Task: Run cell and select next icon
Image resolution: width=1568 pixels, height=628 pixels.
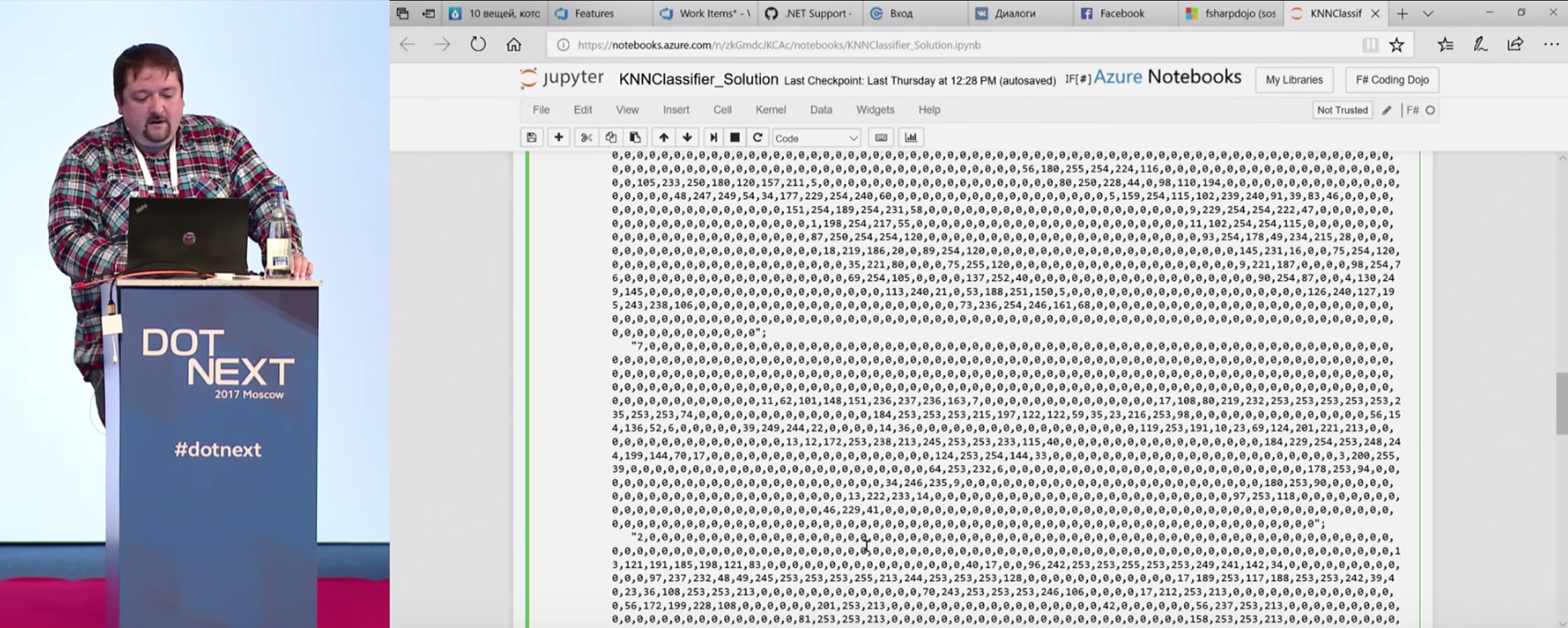Action: tap(713, 137)
